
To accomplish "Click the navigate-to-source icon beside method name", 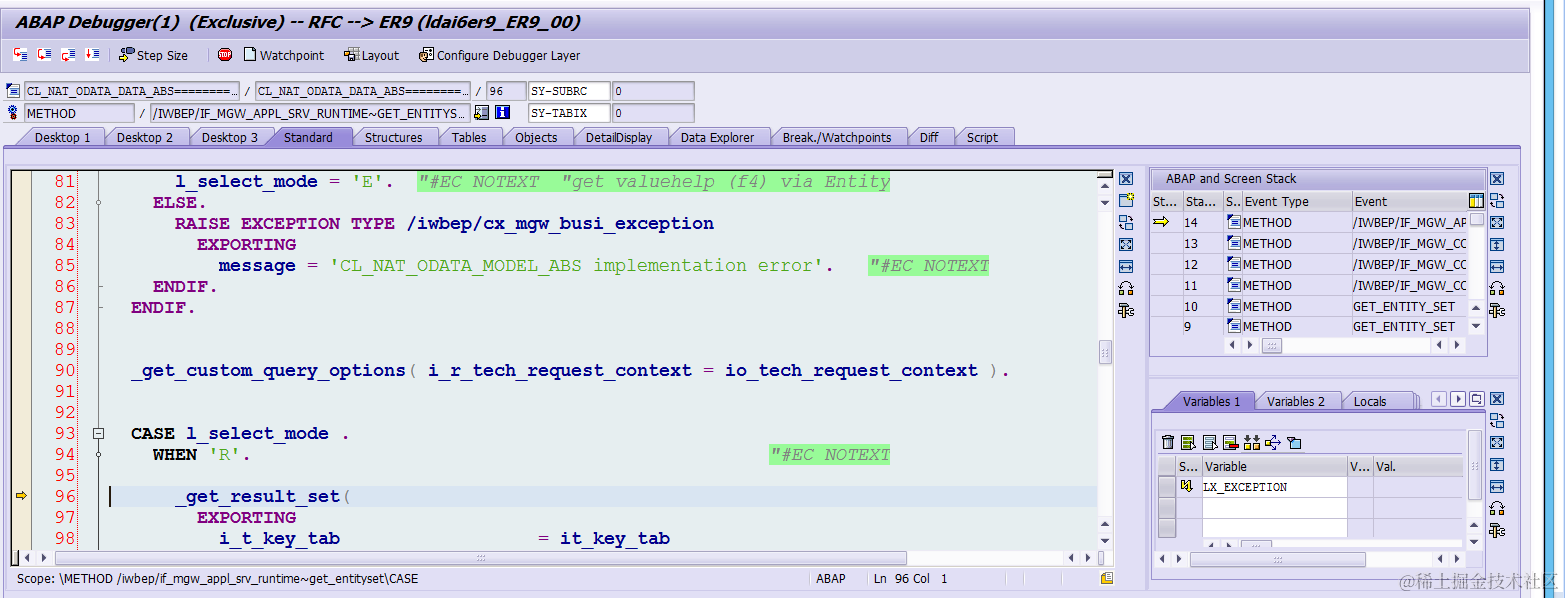I will pyautogui.click(x=482, y=113).
